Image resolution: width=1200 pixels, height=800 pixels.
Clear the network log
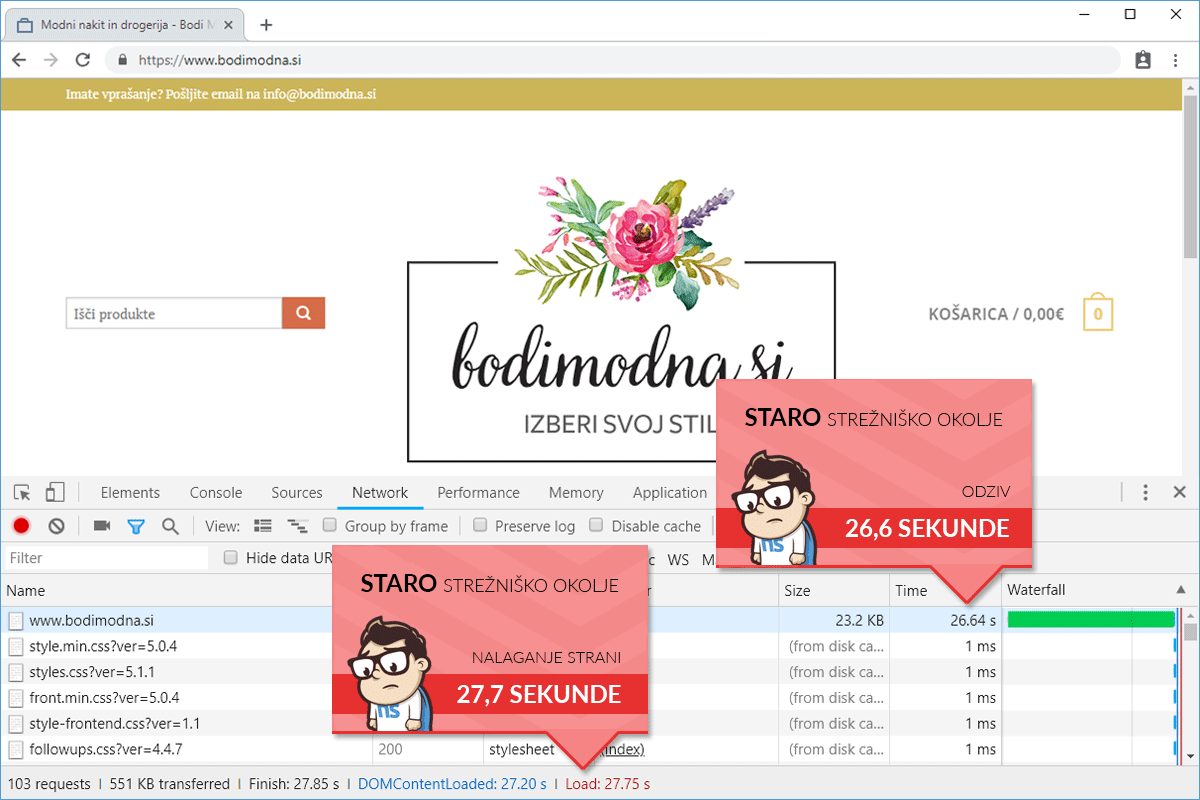click(x=57, y=526)
